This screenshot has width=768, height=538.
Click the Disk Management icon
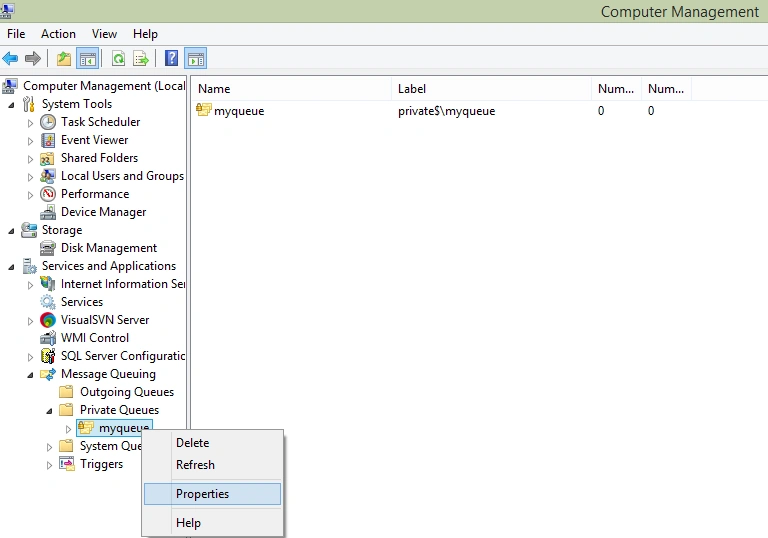48,248
